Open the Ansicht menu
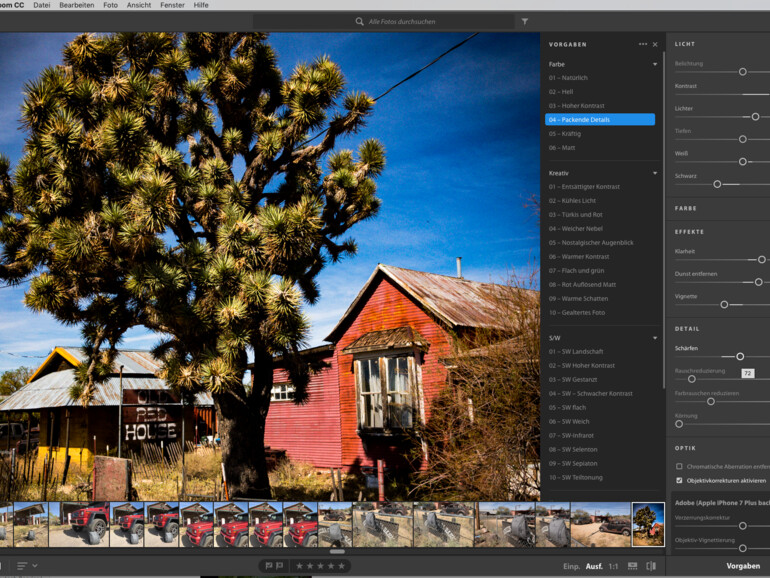Viewport: 770px width, 578px height. click(139, 5)
